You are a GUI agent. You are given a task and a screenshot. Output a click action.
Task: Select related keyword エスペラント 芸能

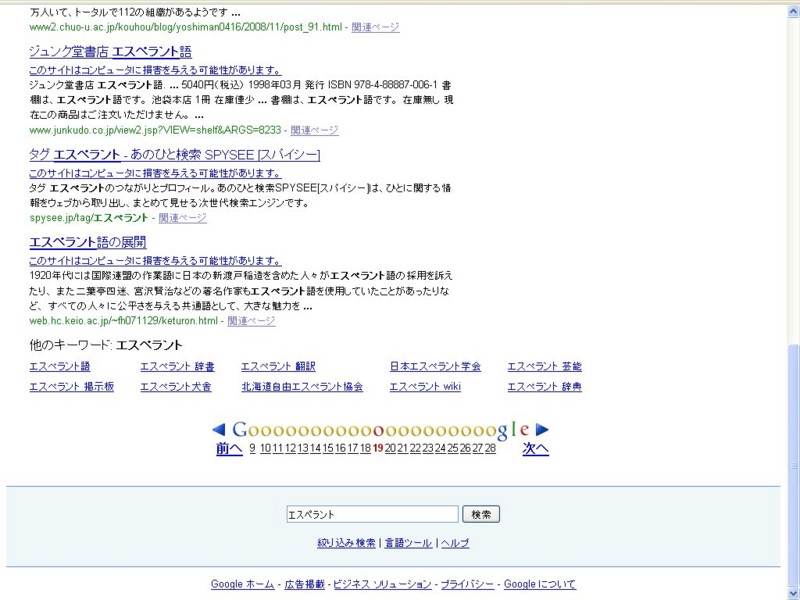(544, 366)
